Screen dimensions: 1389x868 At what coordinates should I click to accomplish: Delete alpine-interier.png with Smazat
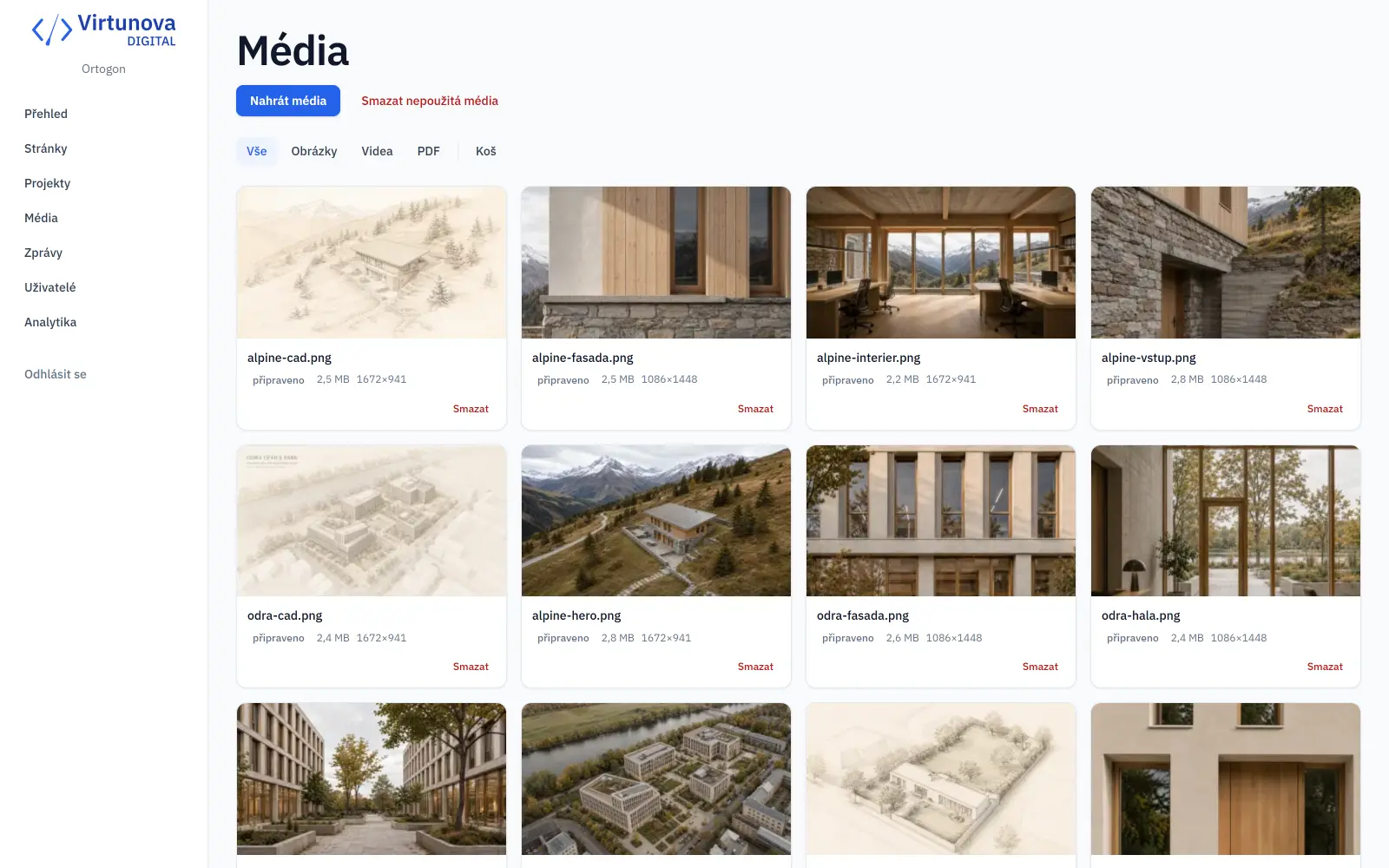pos(1040,409)
